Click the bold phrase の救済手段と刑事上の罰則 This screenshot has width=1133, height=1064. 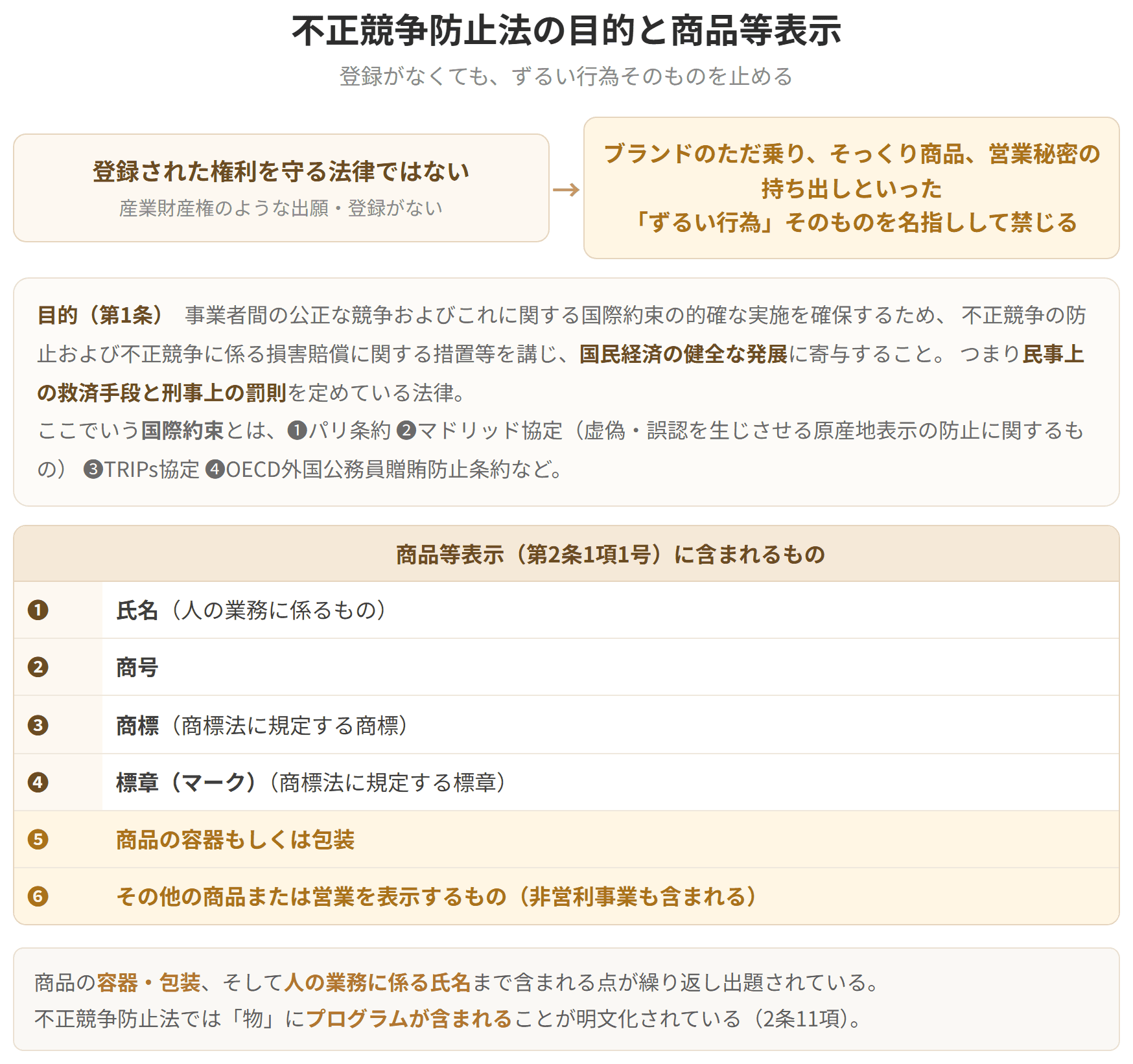pyautogui.click(x=161, y=393)
